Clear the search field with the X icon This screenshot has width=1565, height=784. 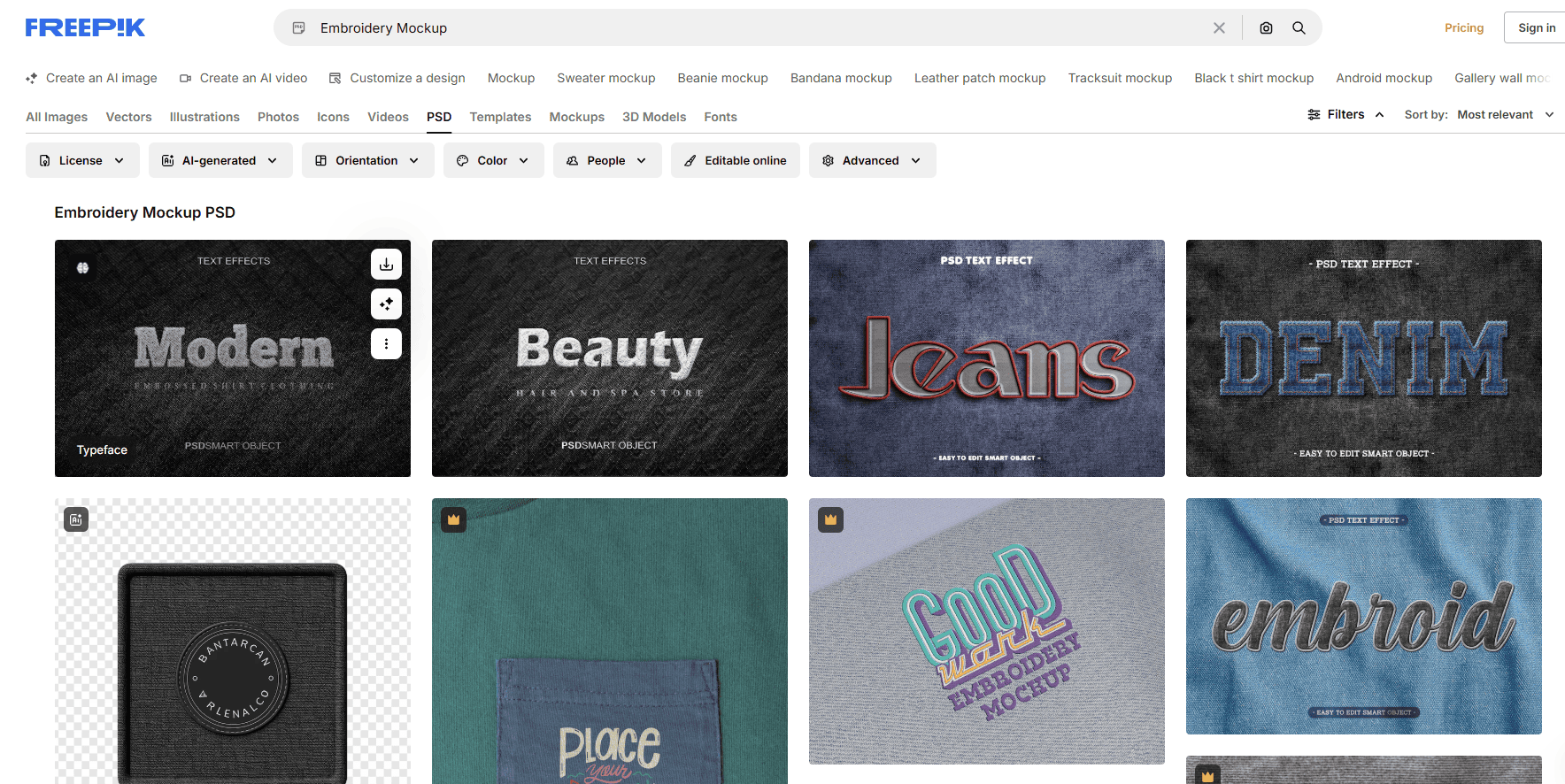[x=1219, y=28]
